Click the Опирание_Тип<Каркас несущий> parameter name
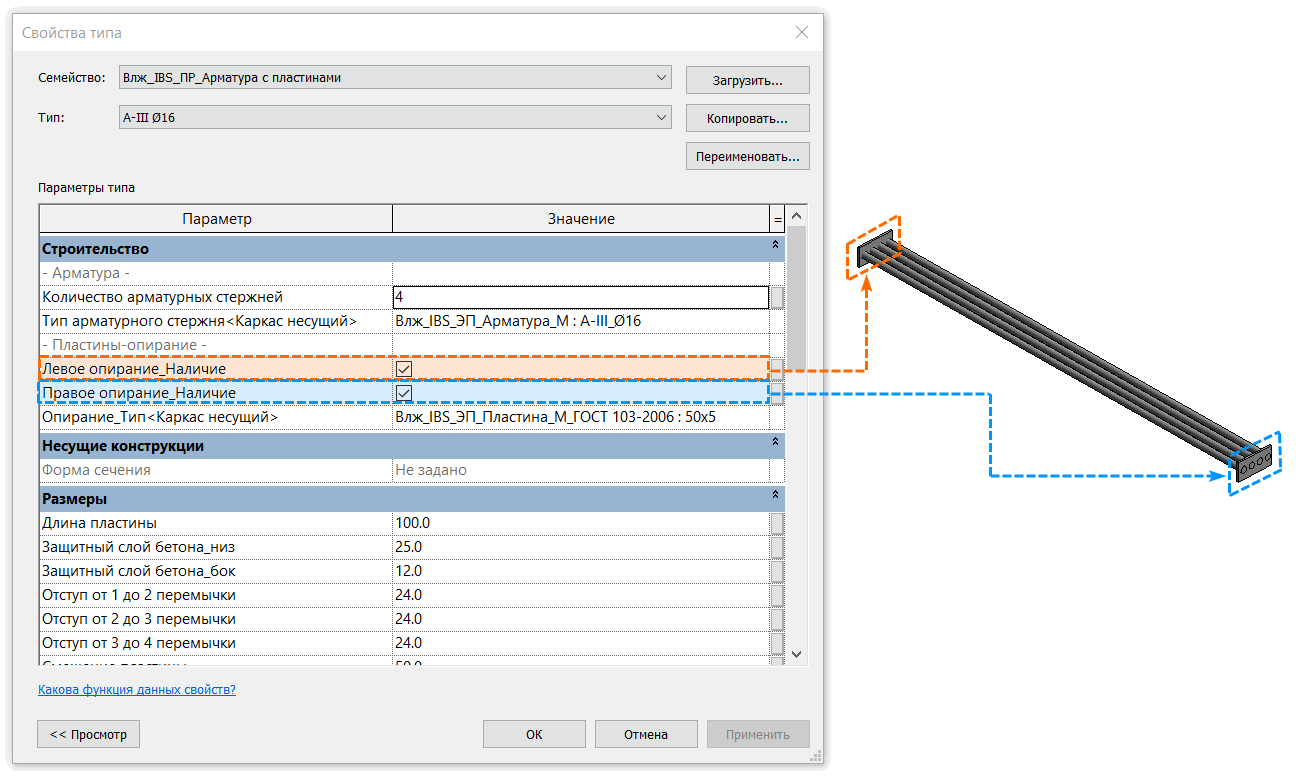 click(160, 417)
